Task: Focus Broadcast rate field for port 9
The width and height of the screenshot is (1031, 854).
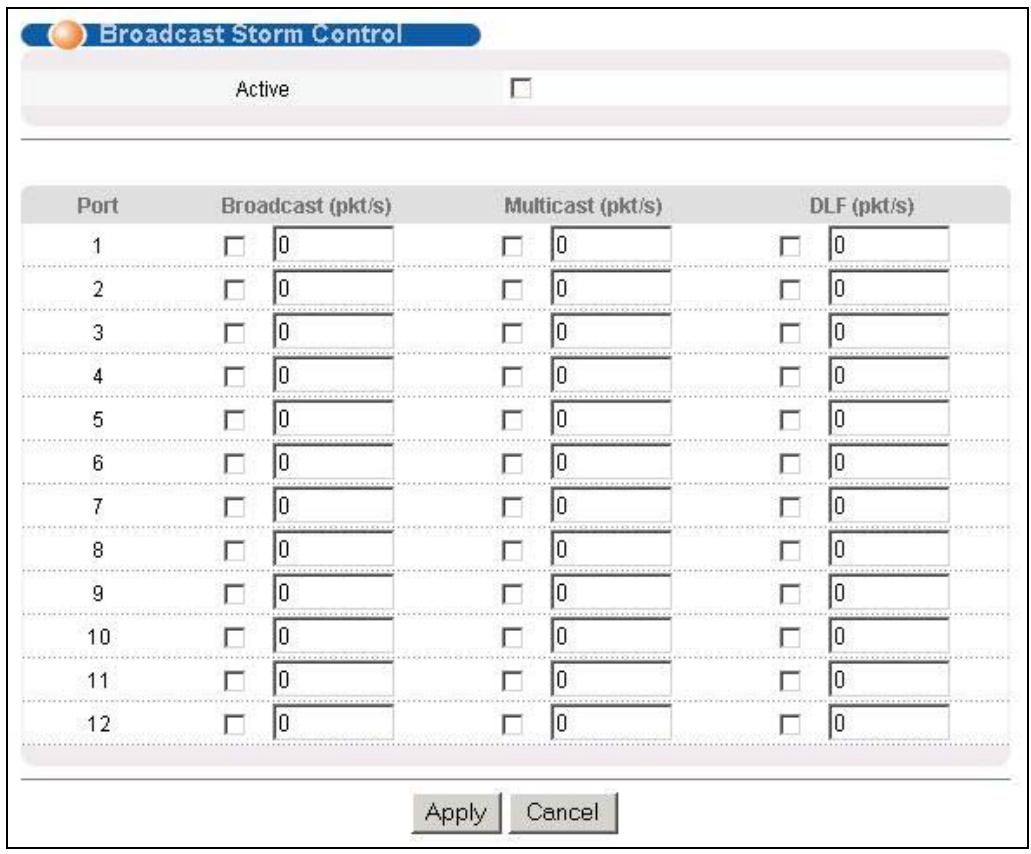Action: (333, 592)
